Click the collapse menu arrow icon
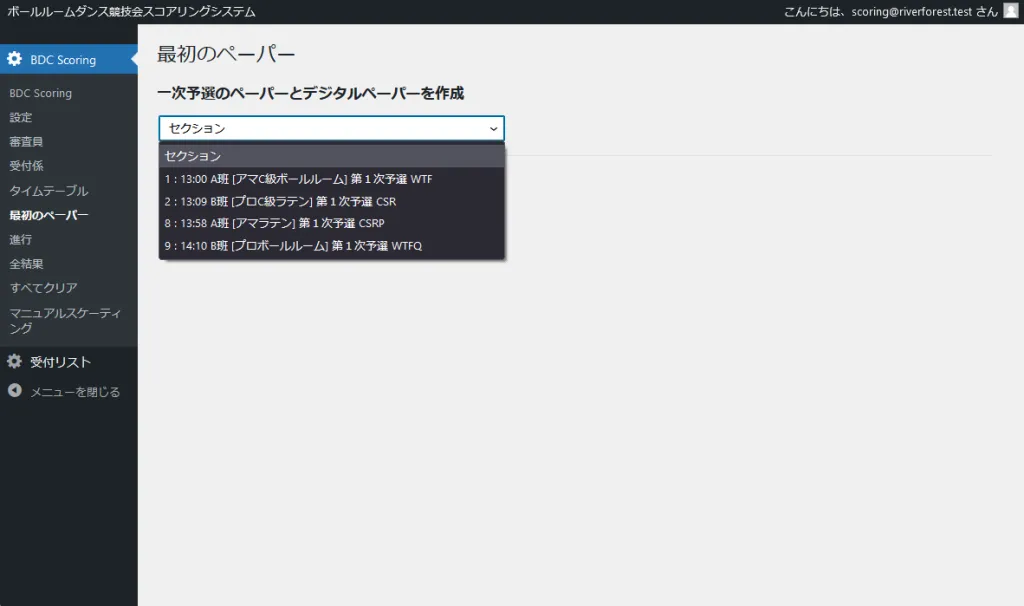 (x=15, y=391)
